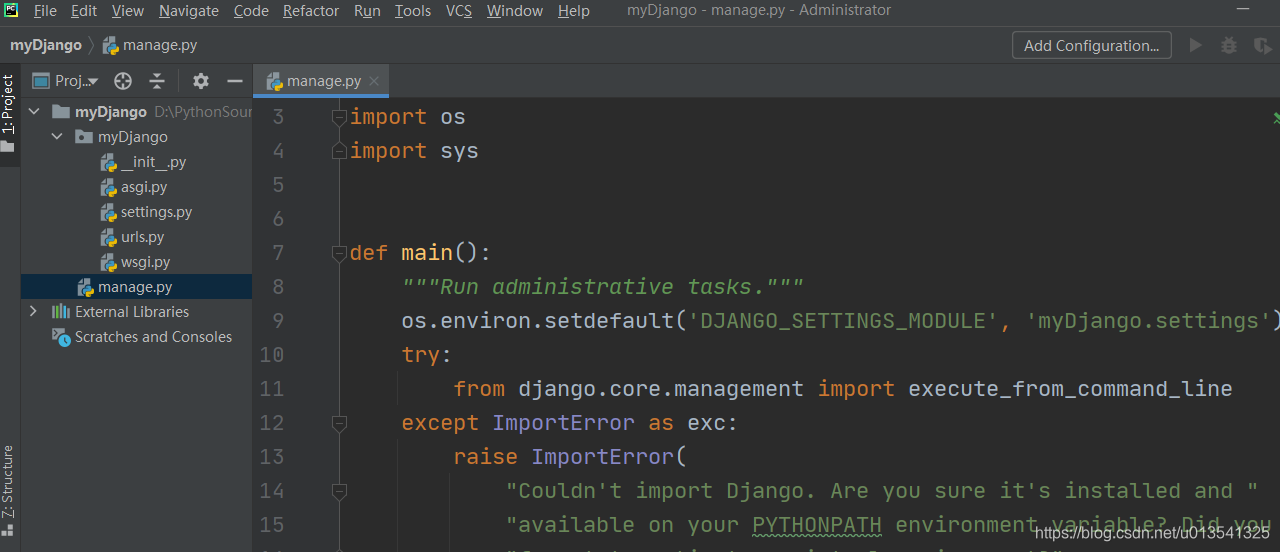Viewport: 1280px width, 552px height.
Task: Open the Help menu
Action: [x=574, y=11]
